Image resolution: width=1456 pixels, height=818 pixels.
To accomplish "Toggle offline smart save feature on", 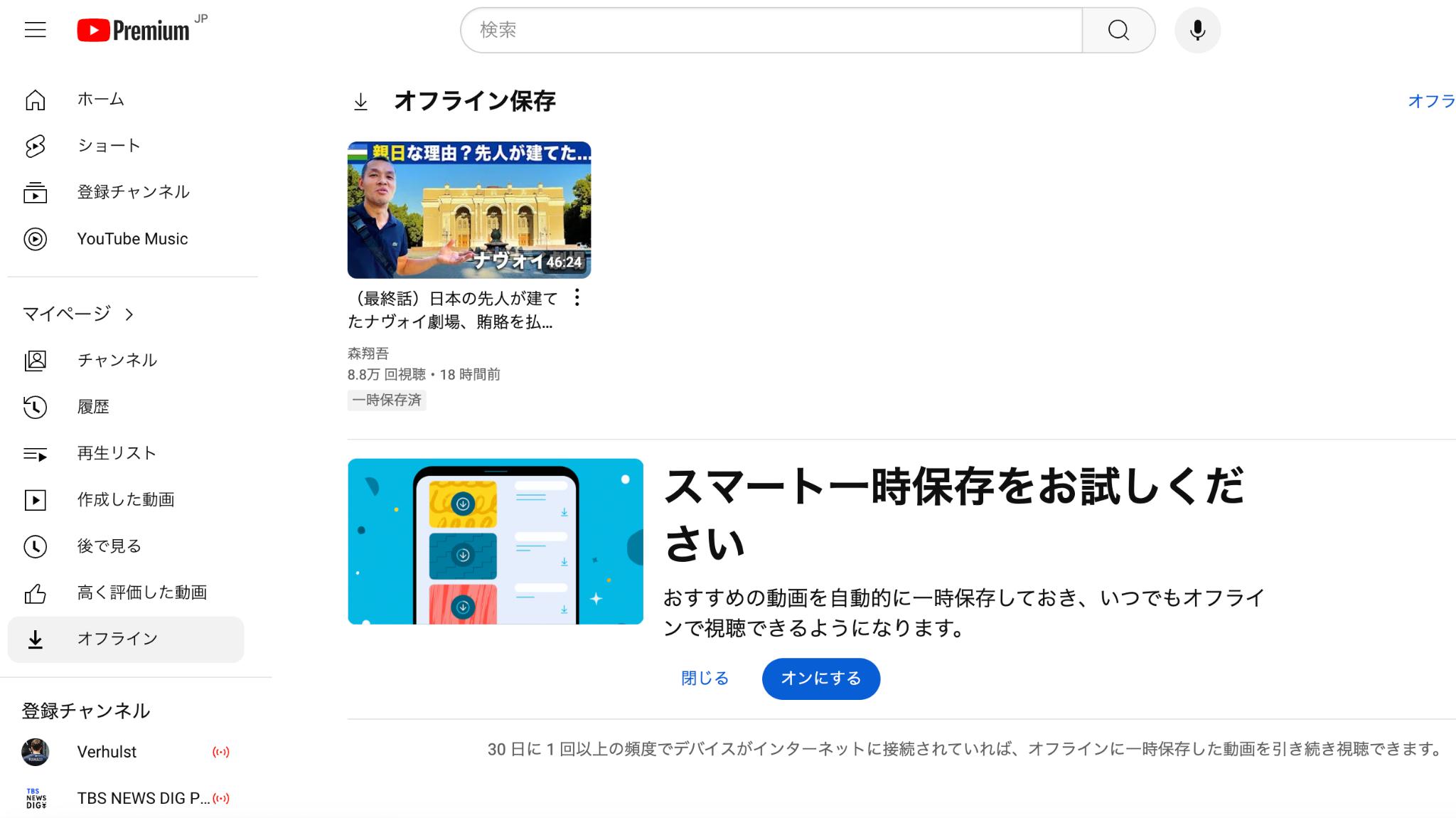I will pos(820,679).
